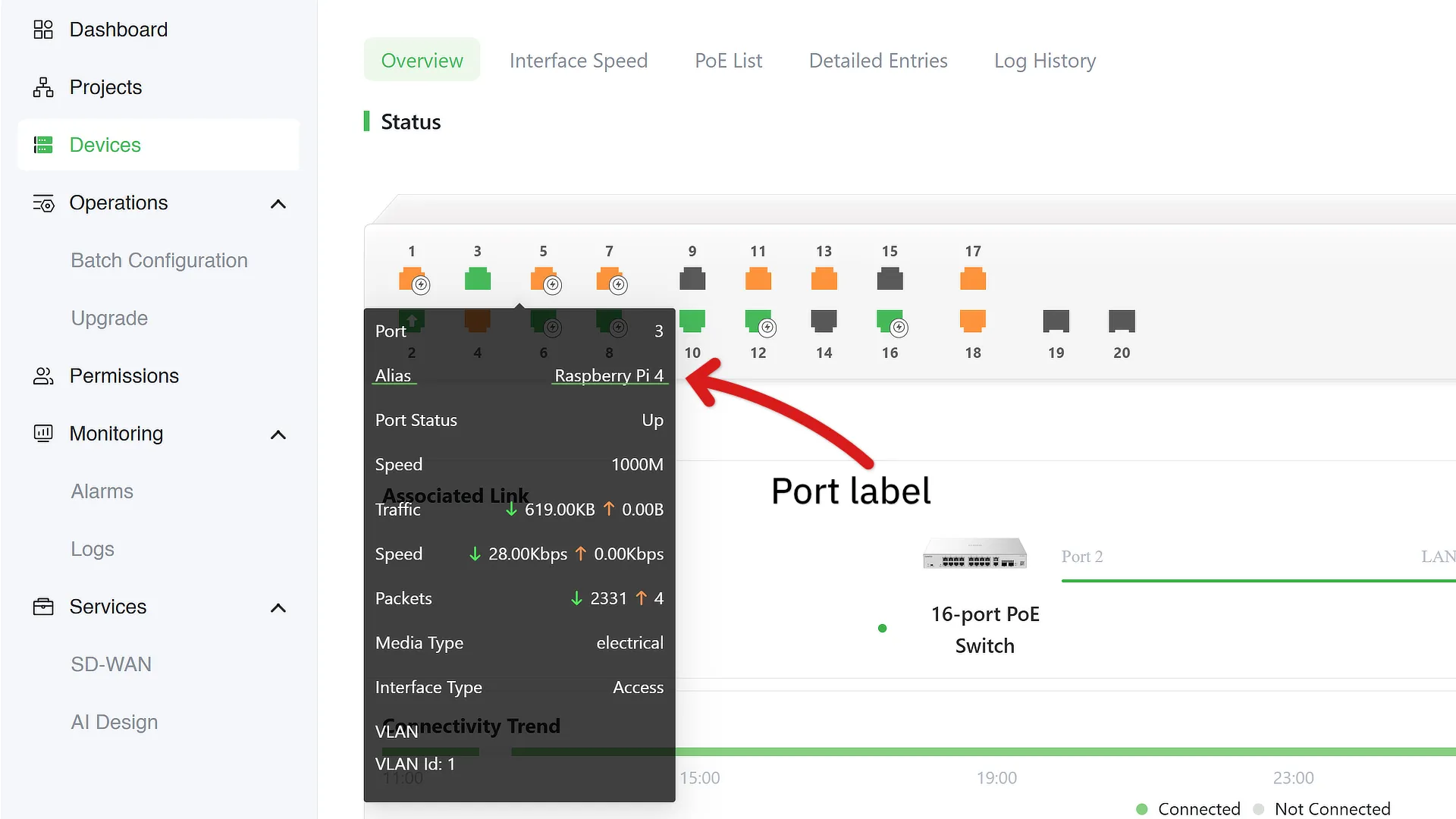Click the Monitoring chart icon

click(43, 434)
